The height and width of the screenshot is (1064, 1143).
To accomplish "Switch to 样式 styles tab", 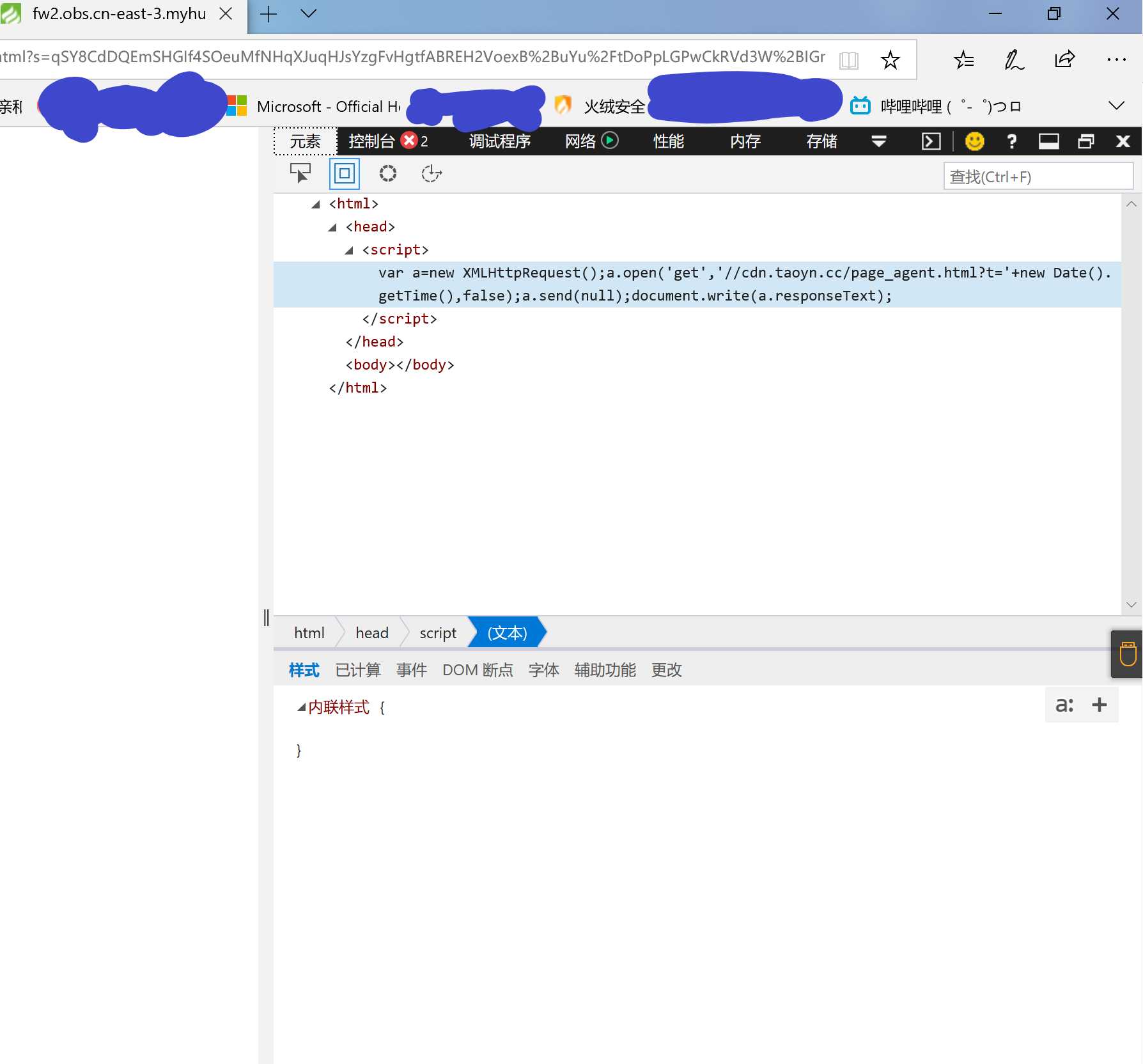I will point(304,670).
